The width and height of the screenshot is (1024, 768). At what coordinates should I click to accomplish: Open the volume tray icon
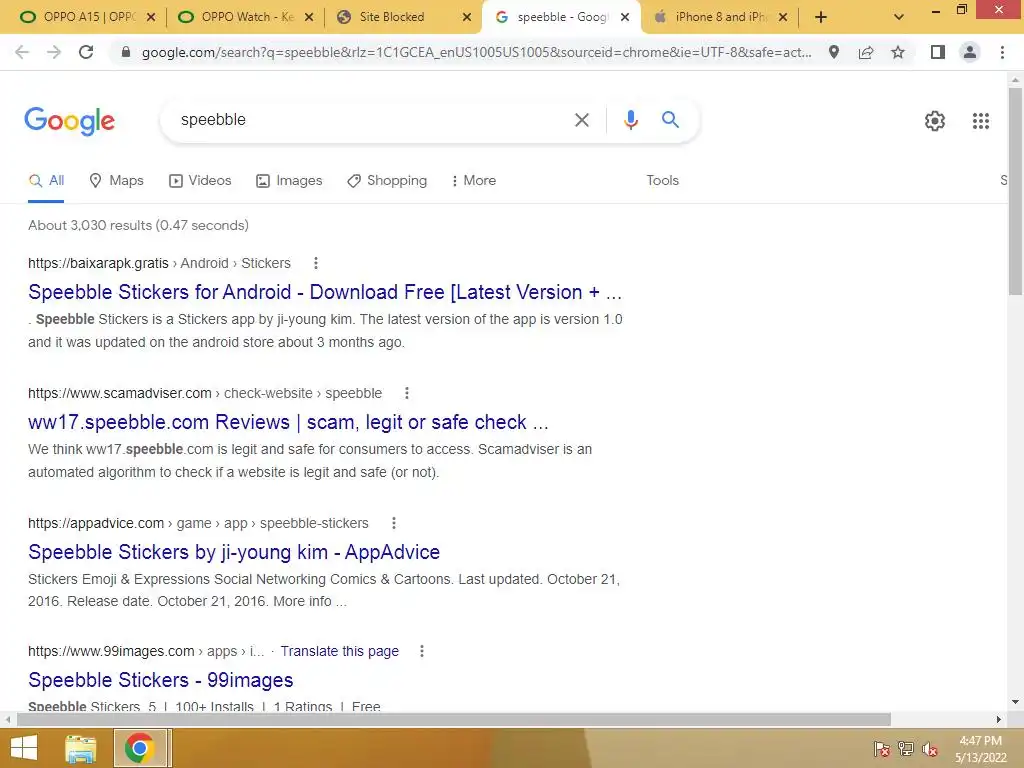click(x=930, y=749)
